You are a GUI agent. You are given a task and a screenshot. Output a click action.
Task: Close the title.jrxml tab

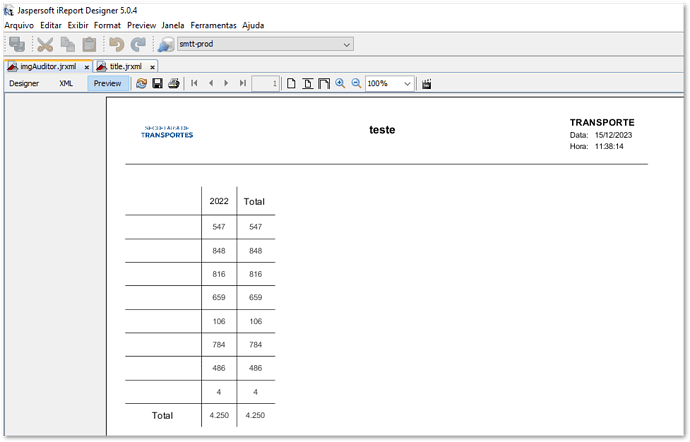tap(152, 67)
